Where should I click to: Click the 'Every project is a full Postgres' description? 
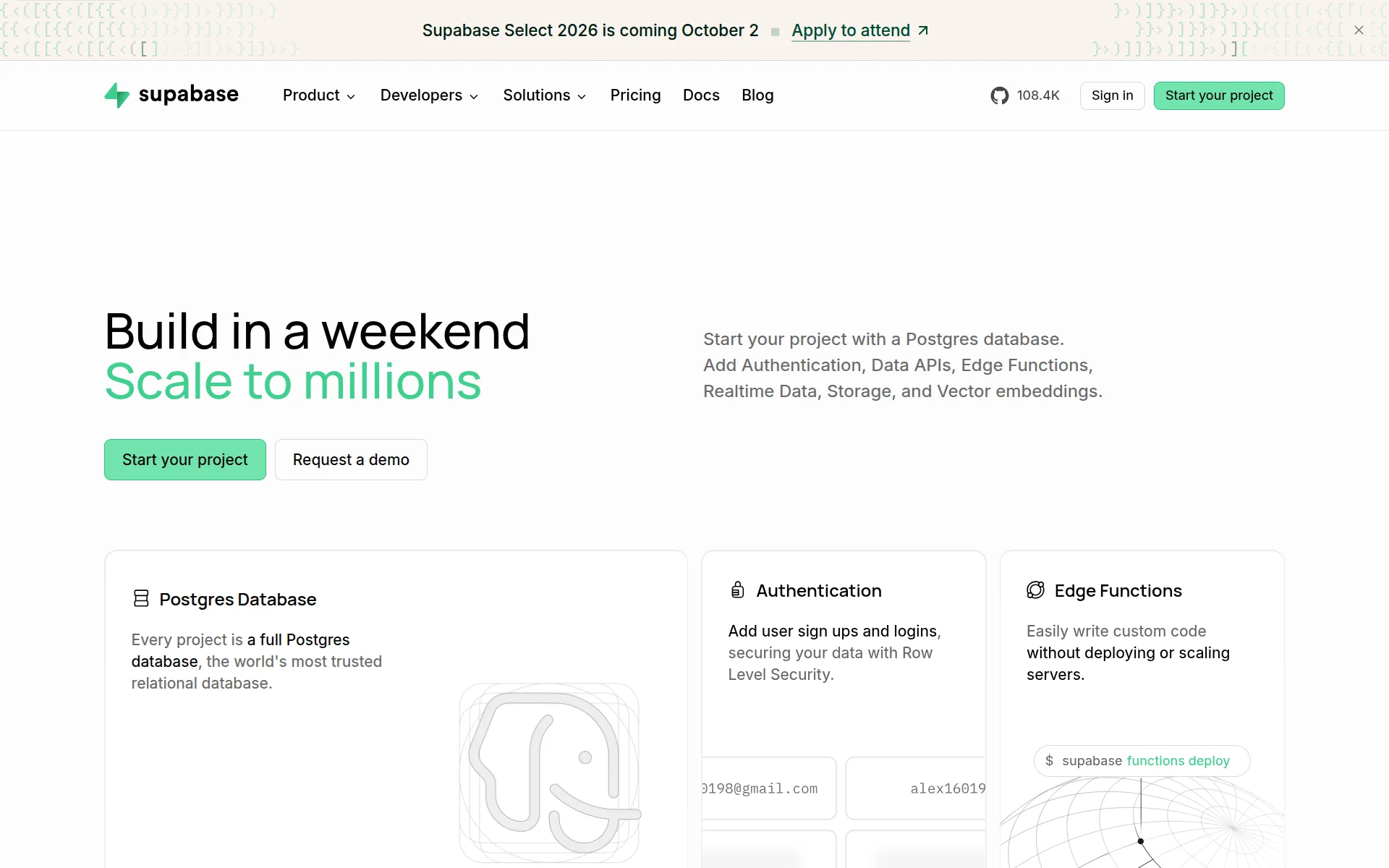(x=257, y=661)
